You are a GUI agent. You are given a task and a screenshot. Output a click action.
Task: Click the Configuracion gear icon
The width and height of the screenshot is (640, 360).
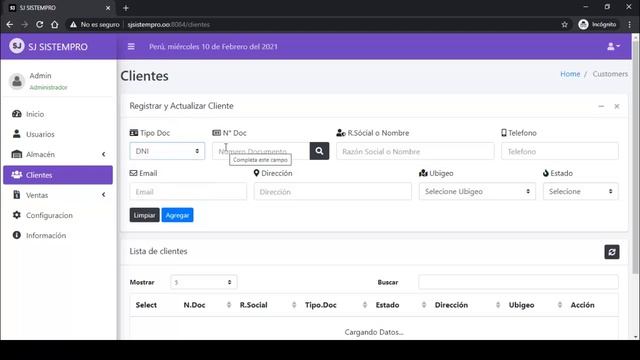point(17,215)
